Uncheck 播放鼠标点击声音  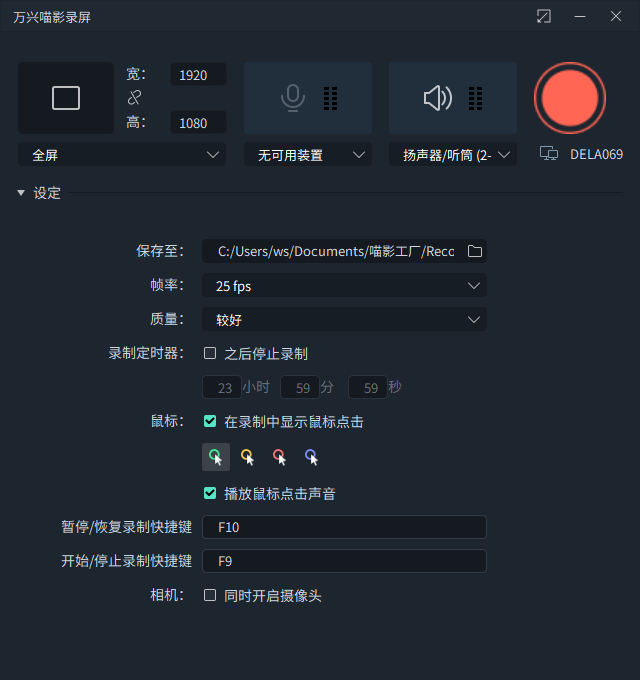[x=210, y=493]
